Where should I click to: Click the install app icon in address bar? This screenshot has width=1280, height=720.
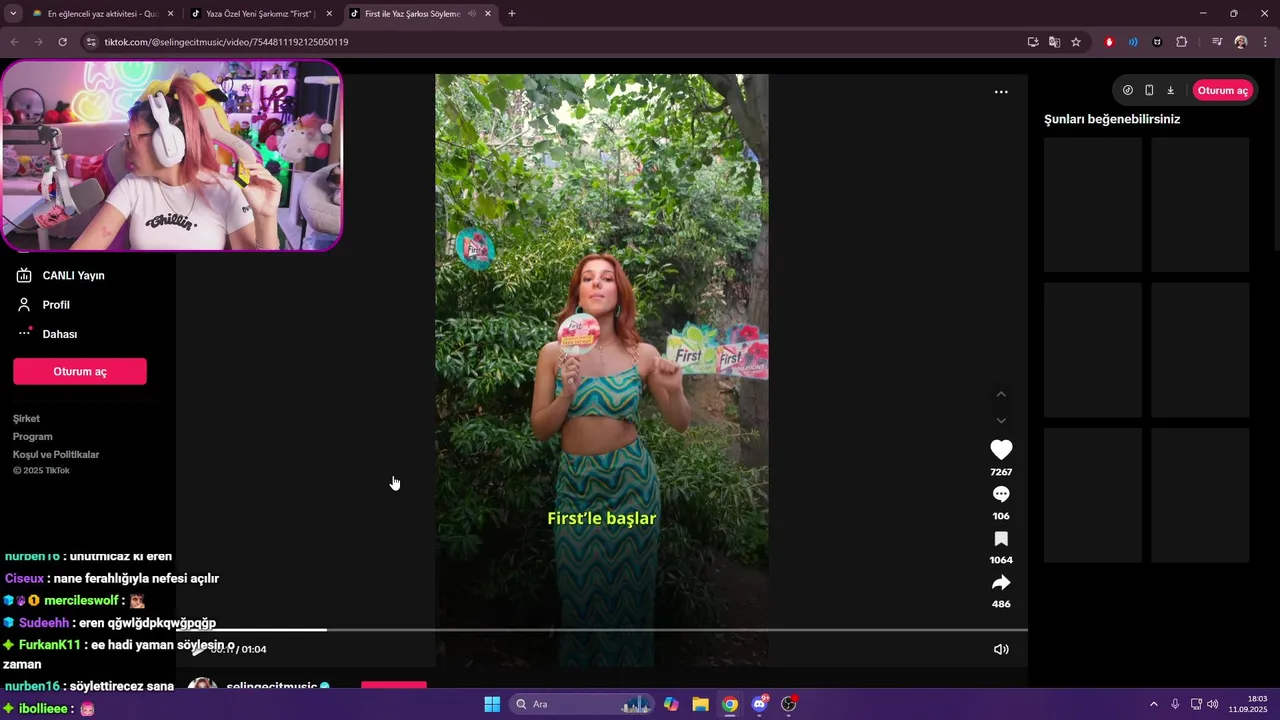(x=1033, y=42)
